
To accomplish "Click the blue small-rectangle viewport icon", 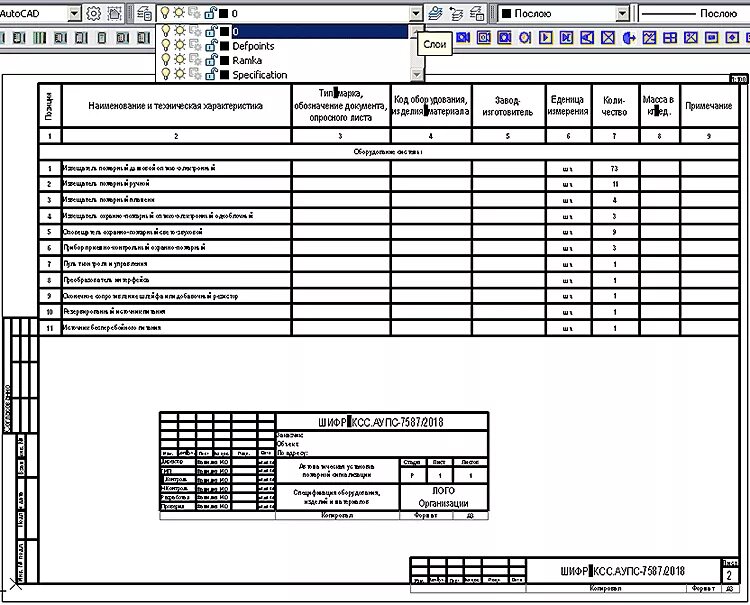I will 711,37.
